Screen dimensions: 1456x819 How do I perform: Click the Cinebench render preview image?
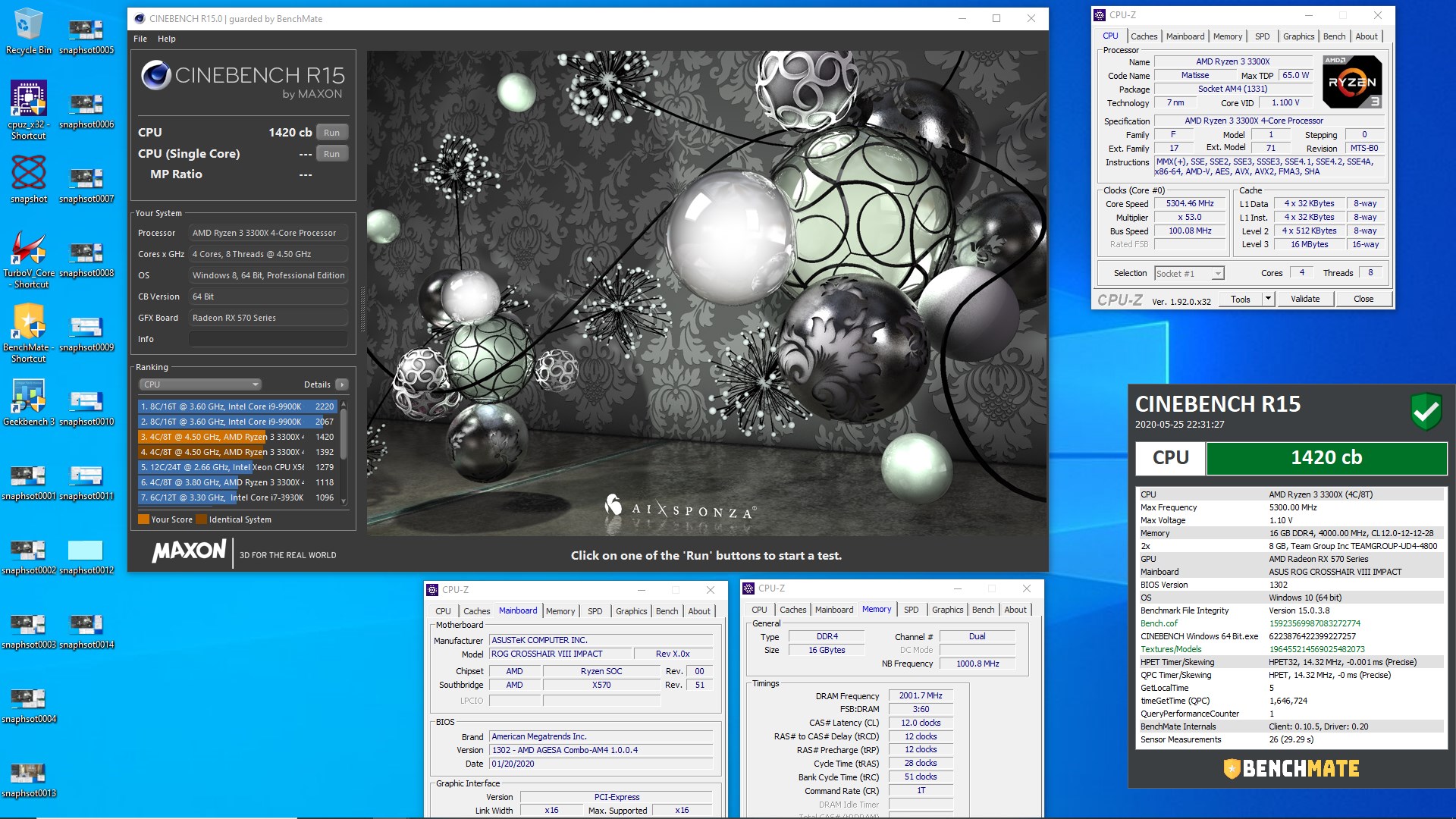[707, 293]
